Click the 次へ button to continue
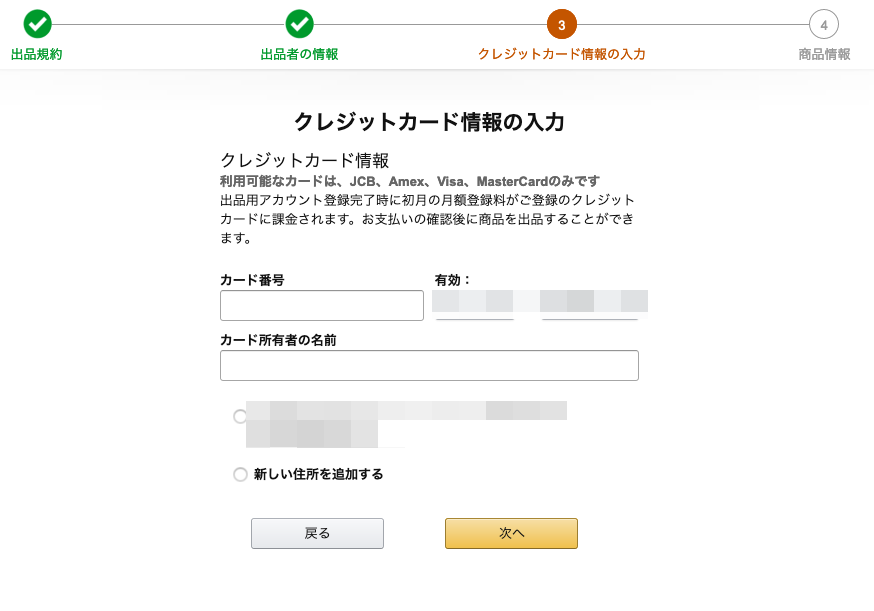874x611 pixels. tap(510, 533)
